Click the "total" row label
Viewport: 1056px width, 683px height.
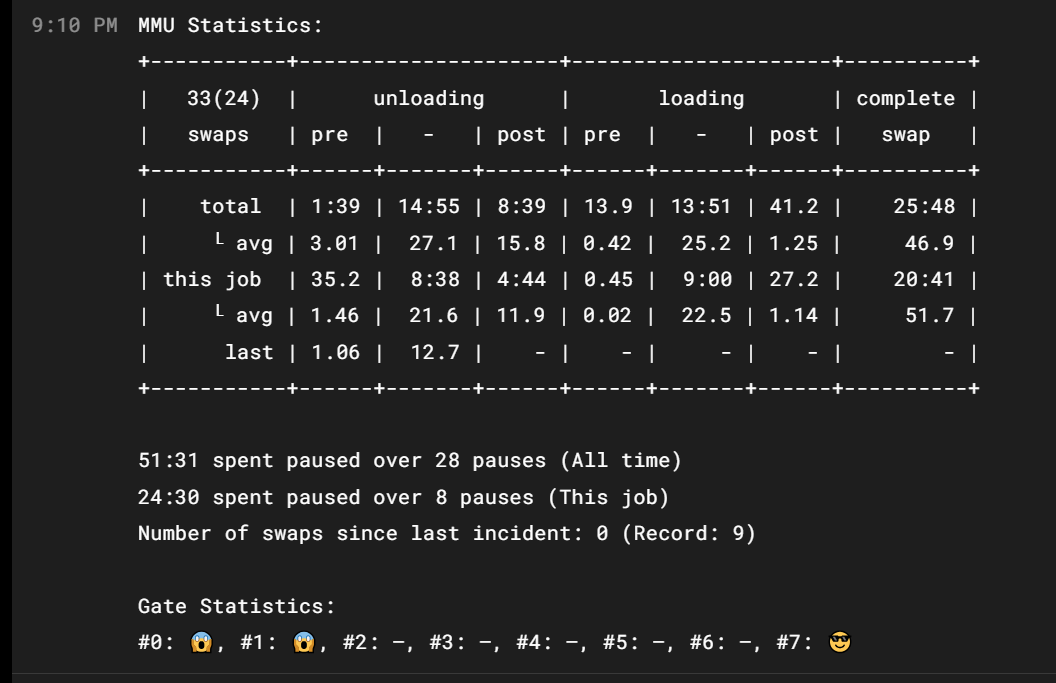tap(230, 207)
